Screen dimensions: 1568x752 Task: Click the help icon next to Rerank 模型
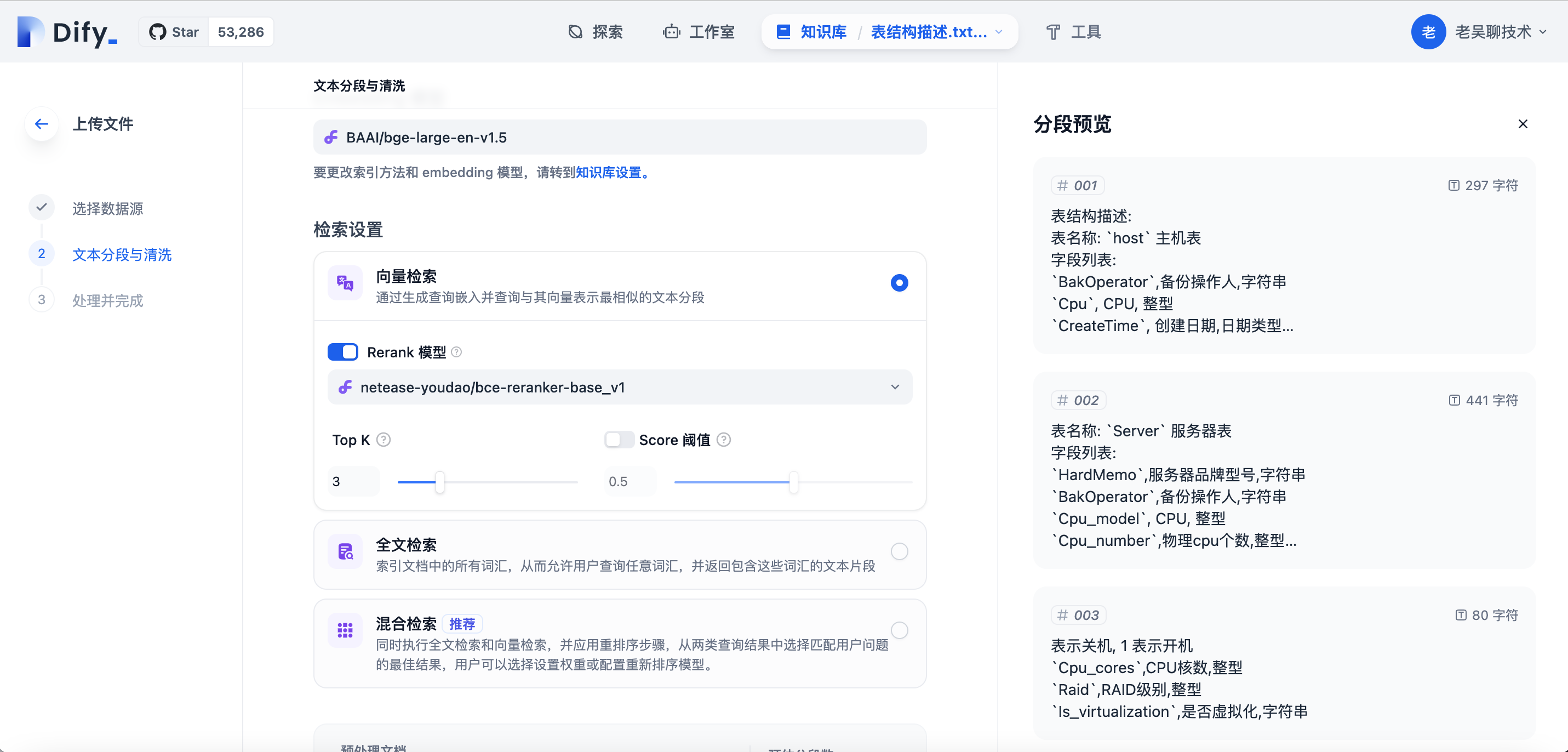[x=456, y=352]
